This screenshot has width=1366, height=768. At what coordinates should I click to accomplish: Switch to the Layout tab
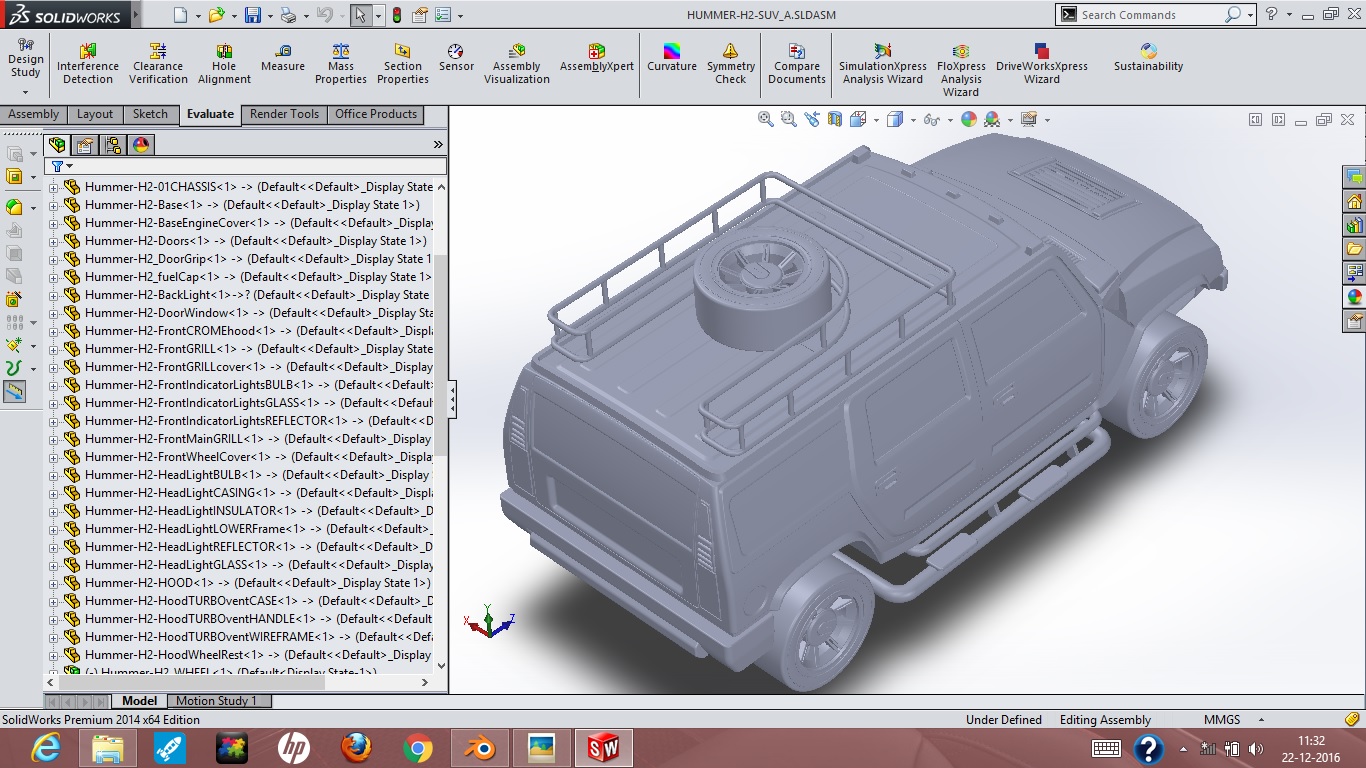pyautogui.click(x=95, y=114)
